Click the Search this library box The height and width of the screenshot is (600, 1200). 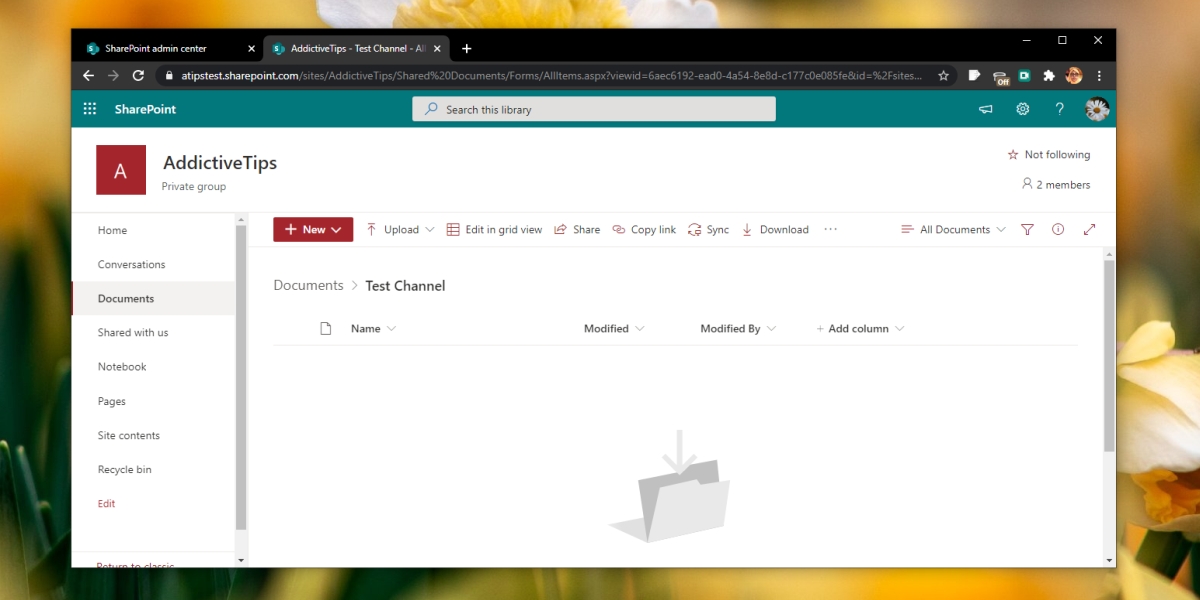594,109
